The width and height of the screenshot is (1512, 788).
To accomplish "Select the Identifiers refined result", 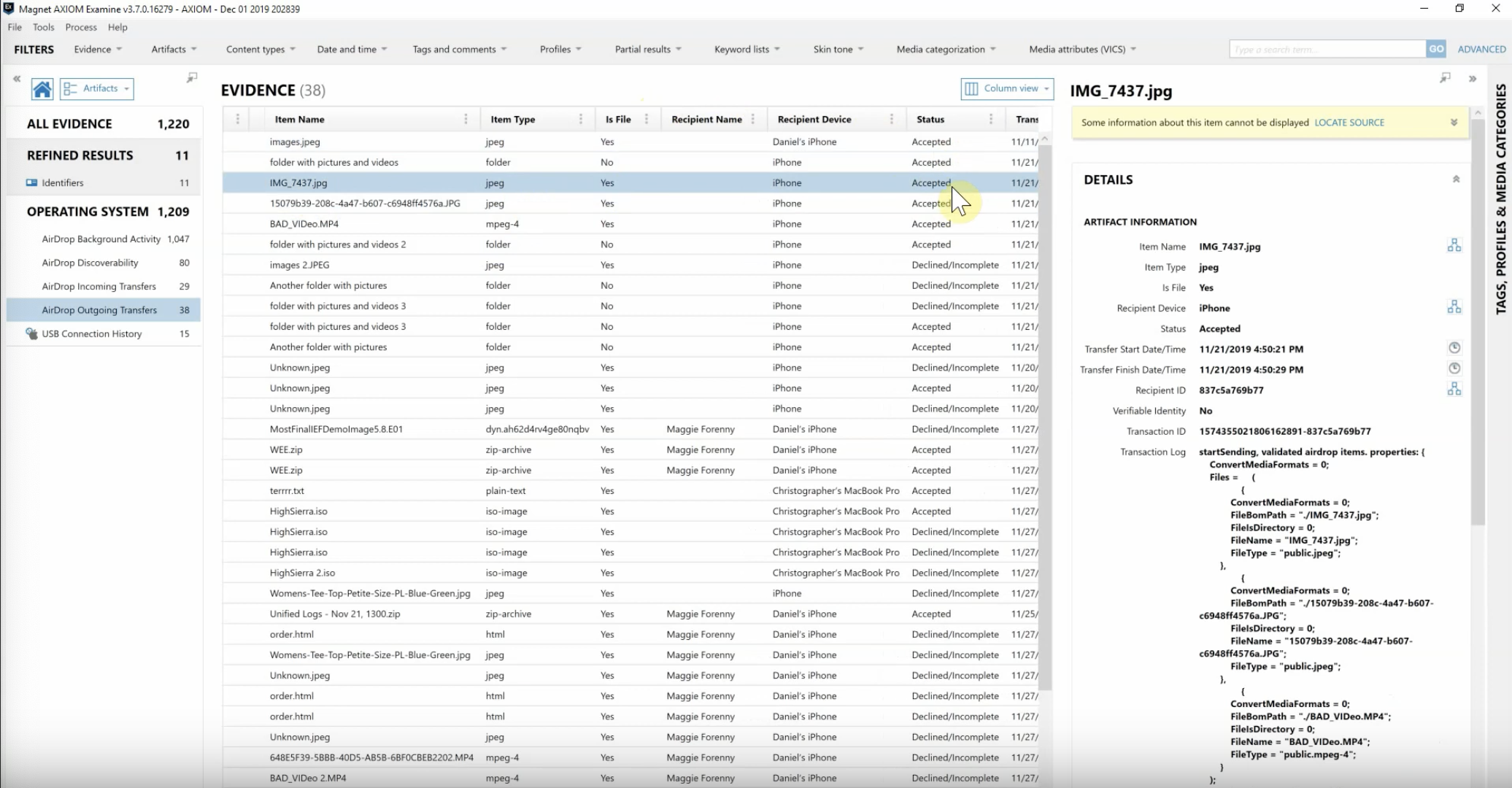I will pos(104,182).
